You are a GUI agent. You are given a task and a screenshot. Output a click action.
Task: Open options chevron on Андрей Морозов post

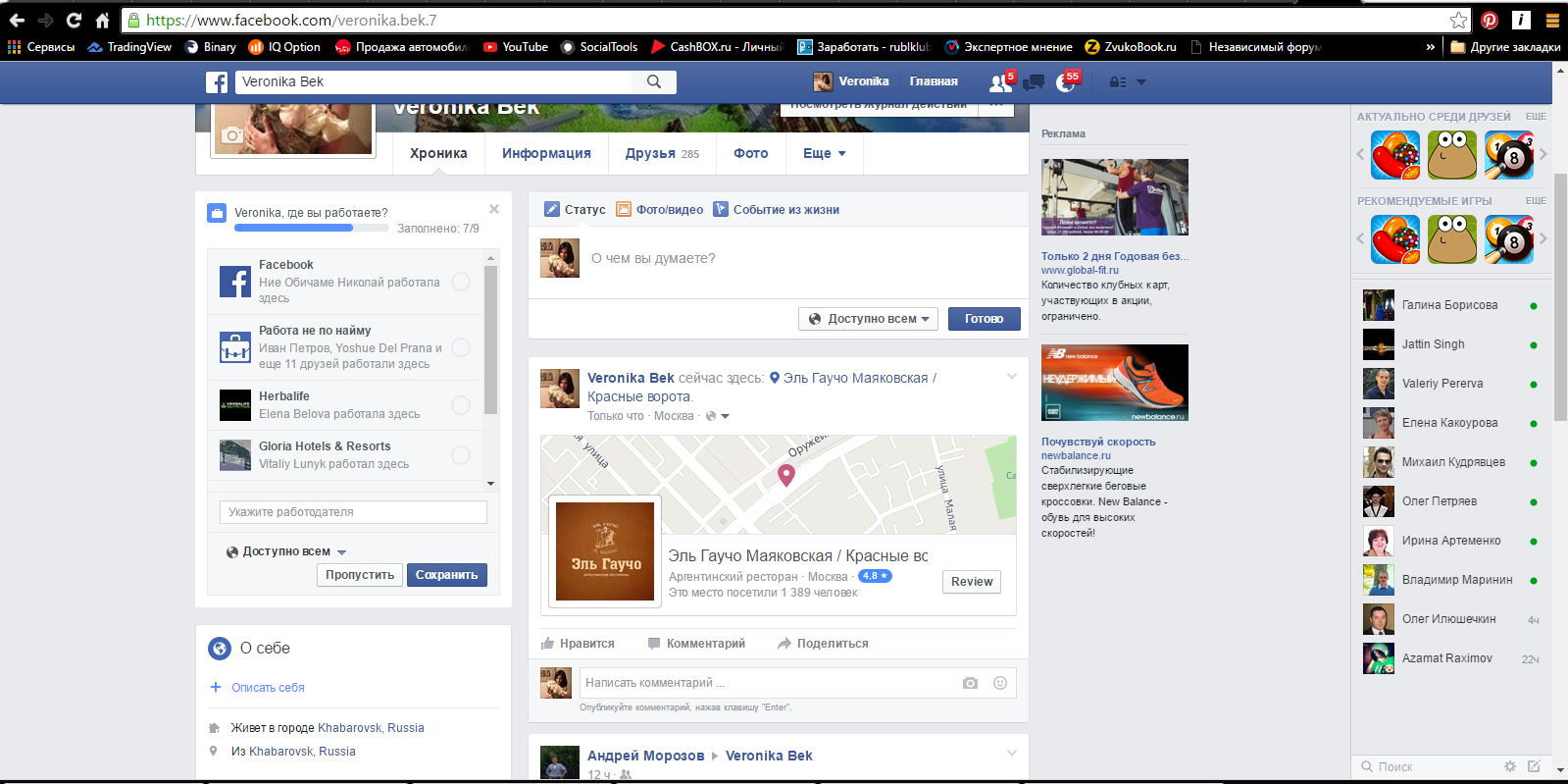pyautogui.click(x=1012, y=754)
